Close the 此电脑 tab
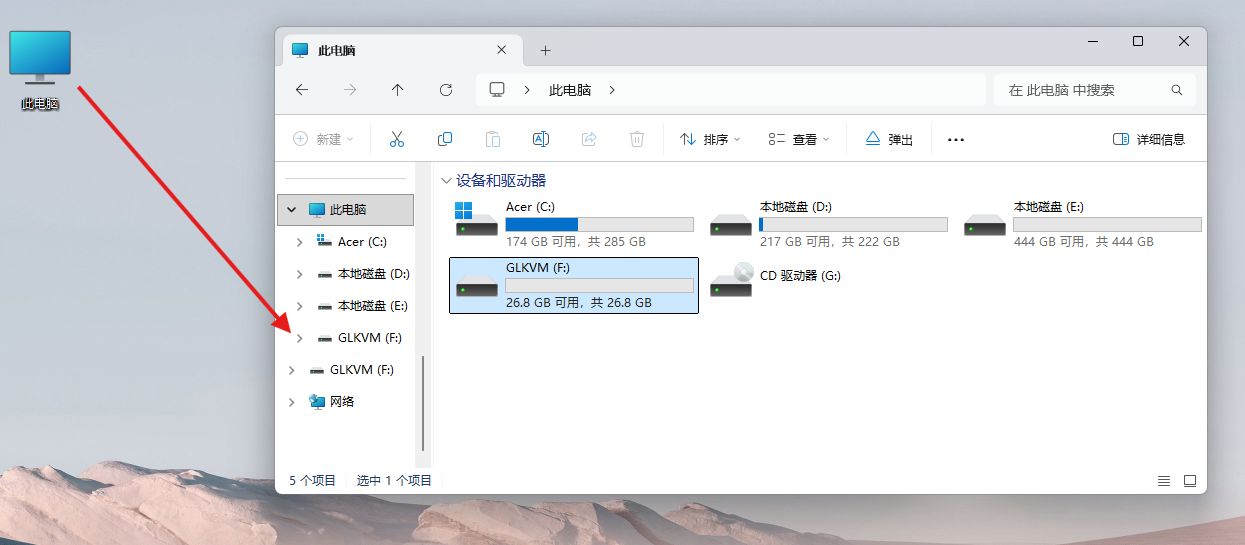Screen dimensions: 1245x545 coord(502,50)
